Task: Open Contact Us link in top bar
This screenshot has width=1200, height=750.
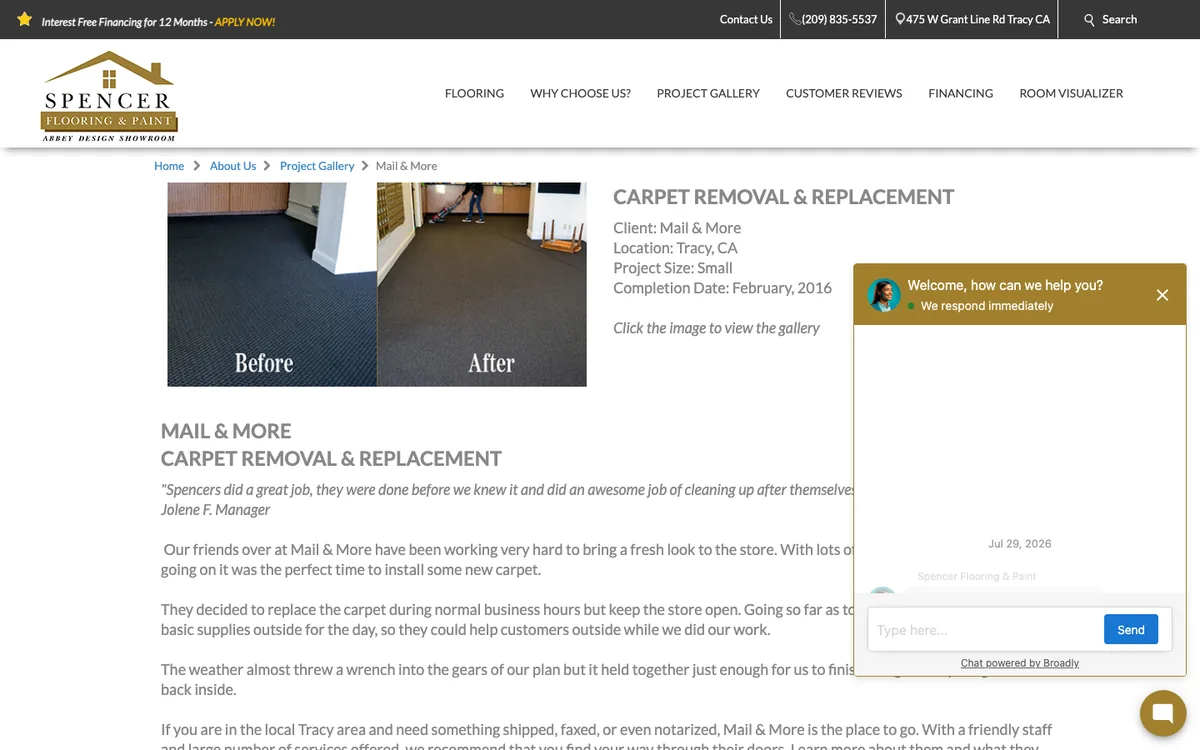Action: 746,19
